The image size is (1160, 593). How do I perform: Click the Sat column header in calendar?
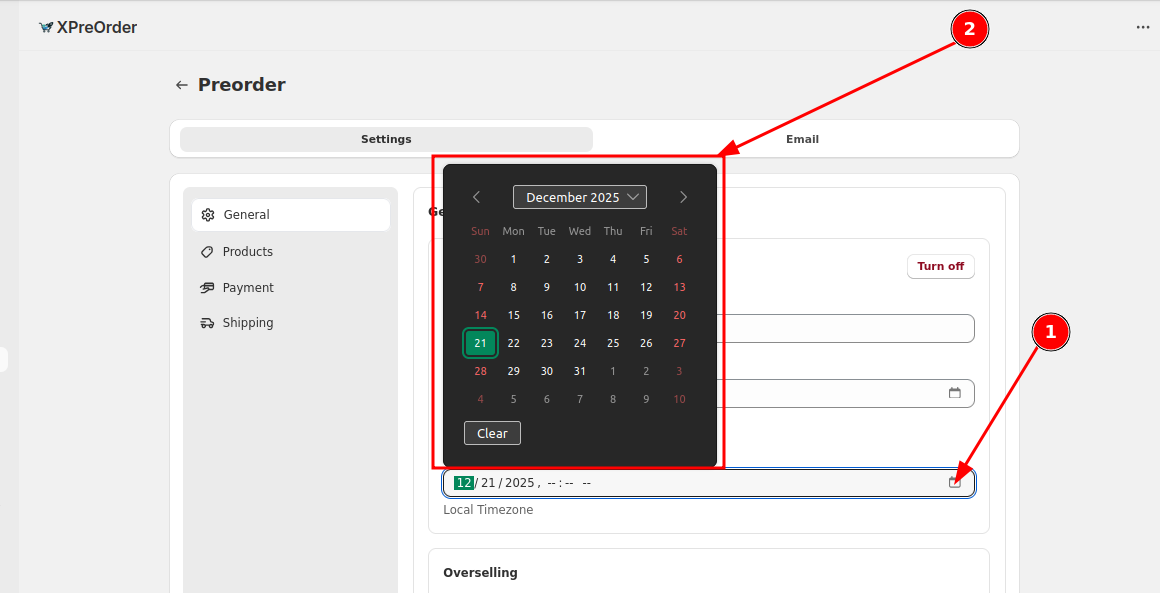coord(679,231)
